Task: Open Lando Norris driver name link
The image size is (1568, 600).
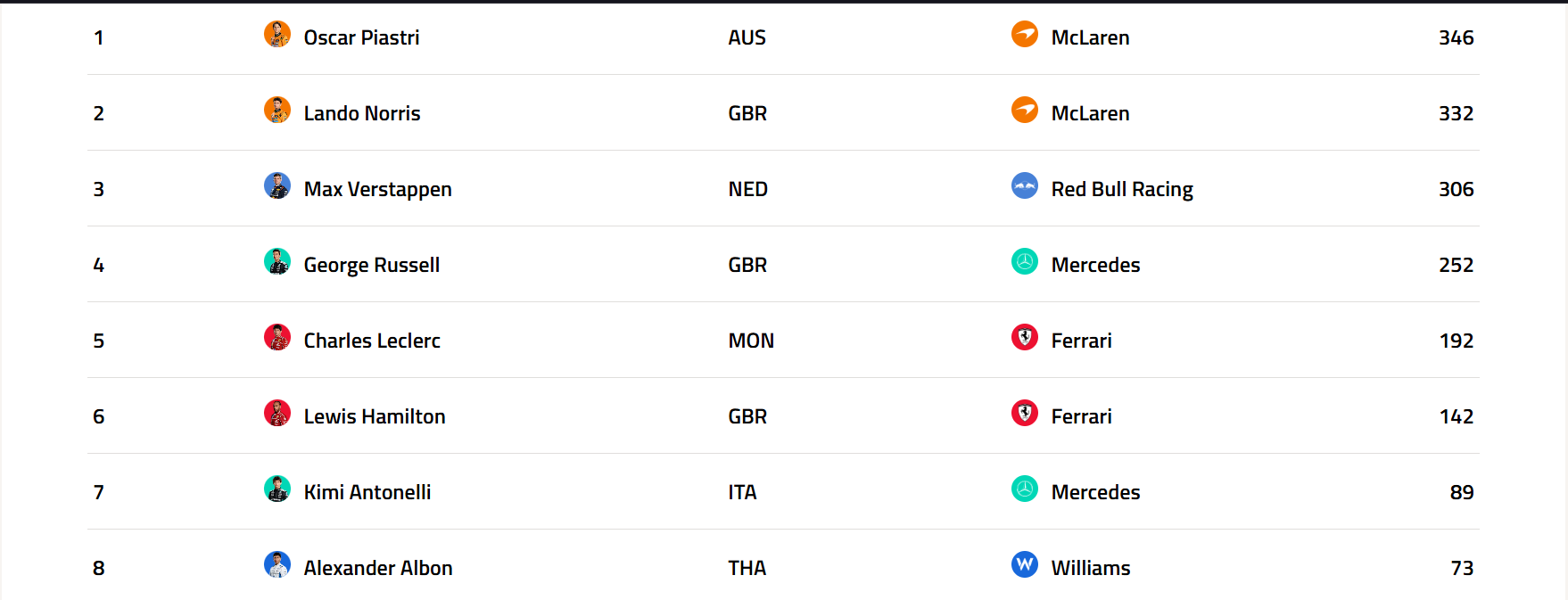Action: (x=362, y=113)
